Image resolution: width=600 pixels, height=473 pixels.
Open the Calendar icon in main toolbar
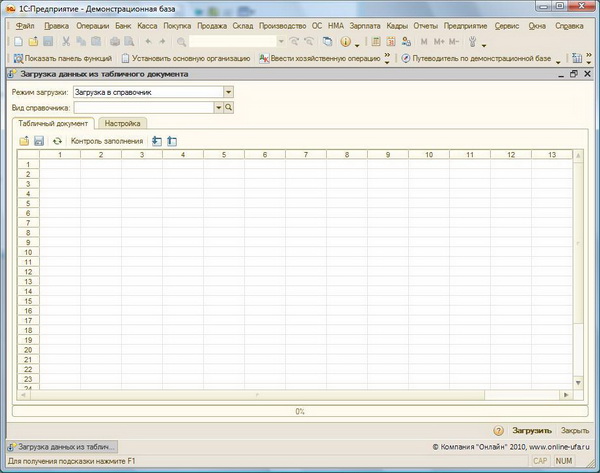click(x=391, y=41)
